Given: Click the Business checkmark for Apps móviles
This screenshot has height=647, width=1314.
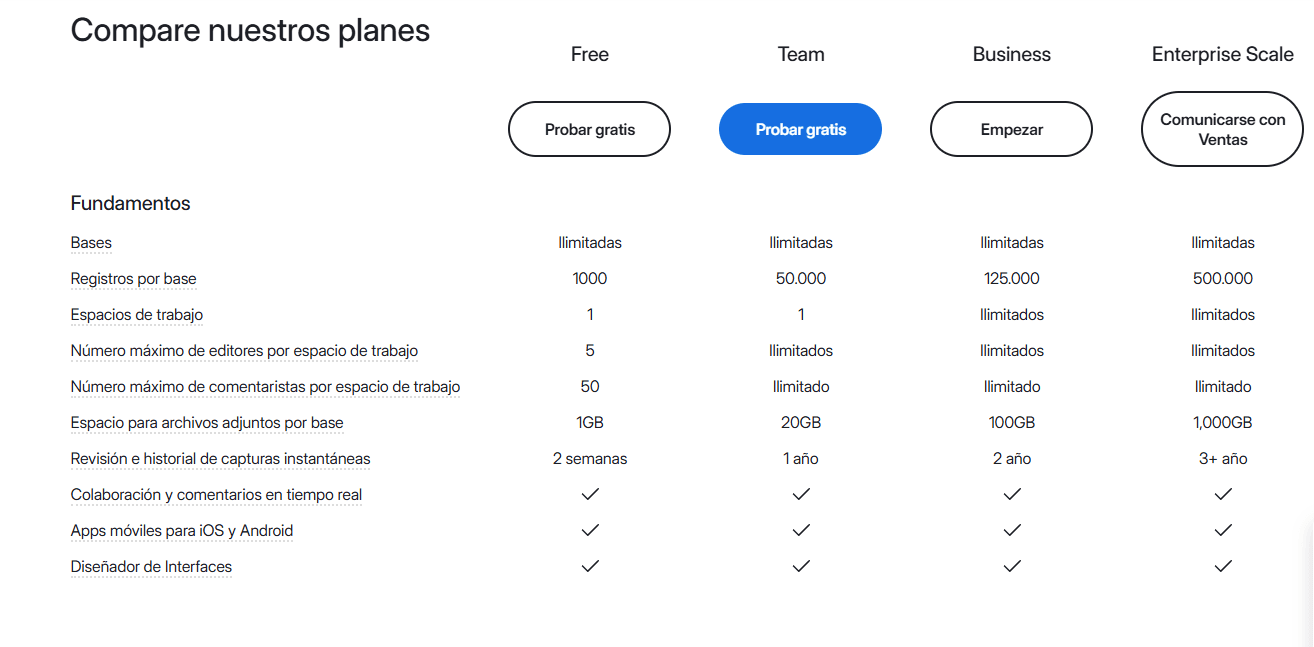Looking at the screenshot, I should coord(1011,530).
